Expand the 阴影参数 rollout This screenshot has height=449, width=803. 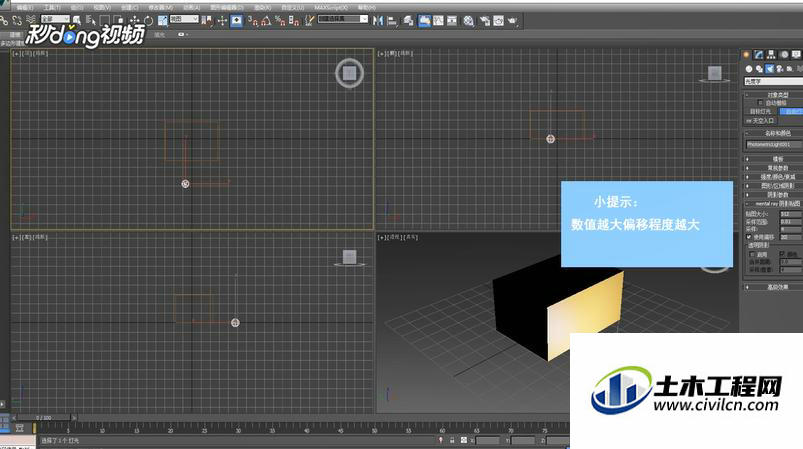(773, 195)
